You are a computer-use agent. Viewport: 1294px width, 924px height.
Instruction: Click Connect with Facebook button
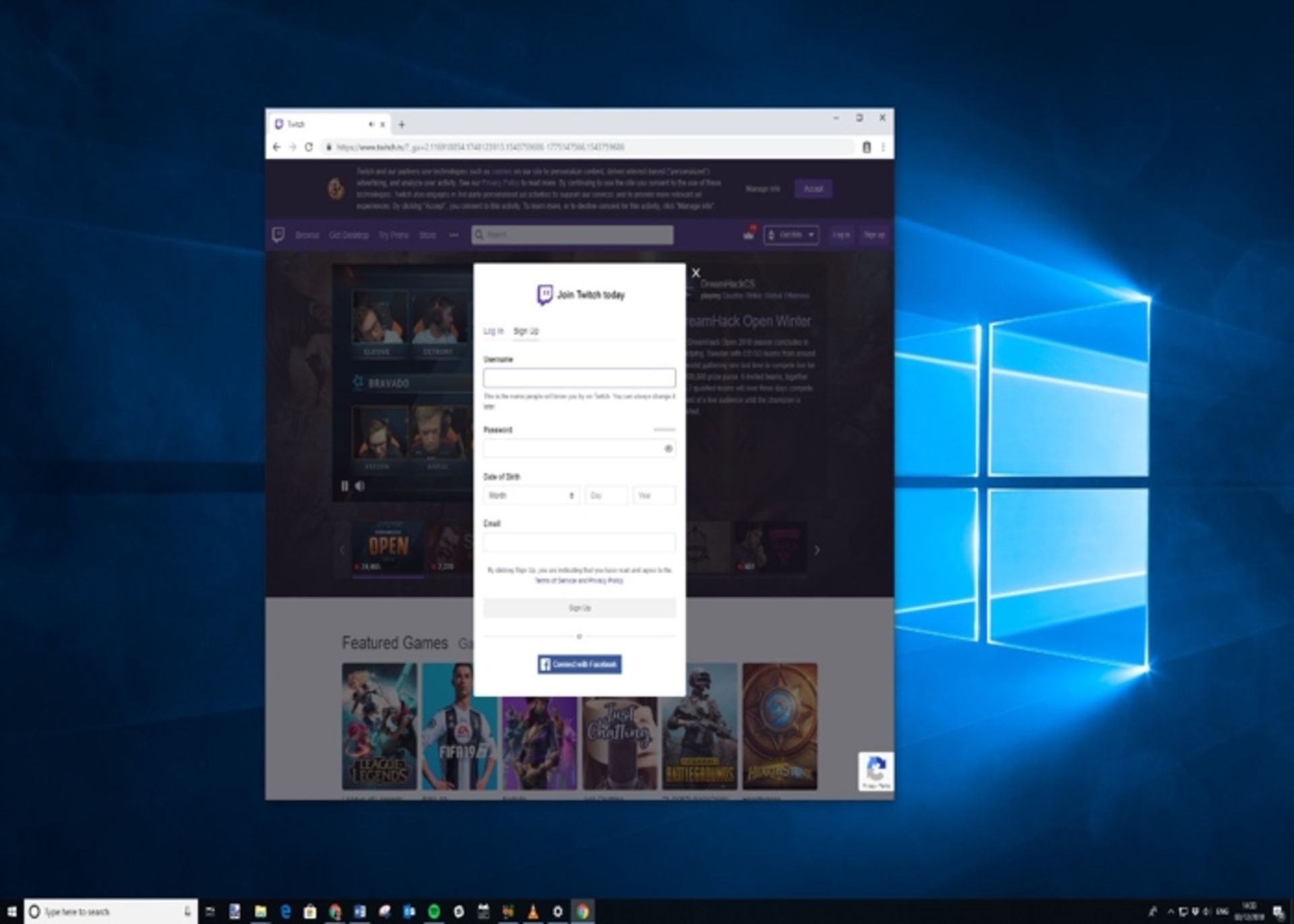tap(580, 665)
